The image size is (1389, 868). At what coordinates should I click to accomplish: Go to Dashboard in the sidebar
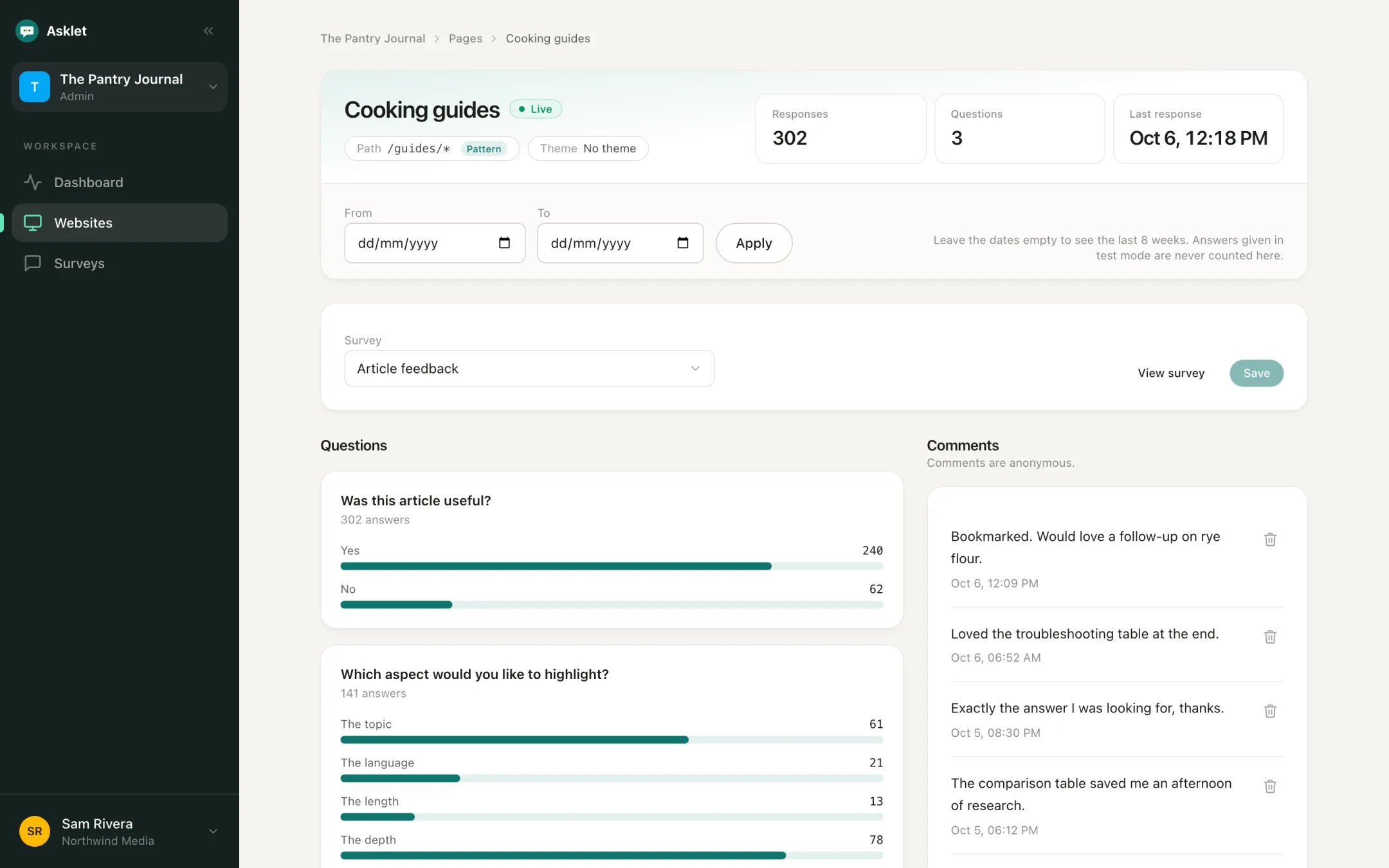click(120, 183)
